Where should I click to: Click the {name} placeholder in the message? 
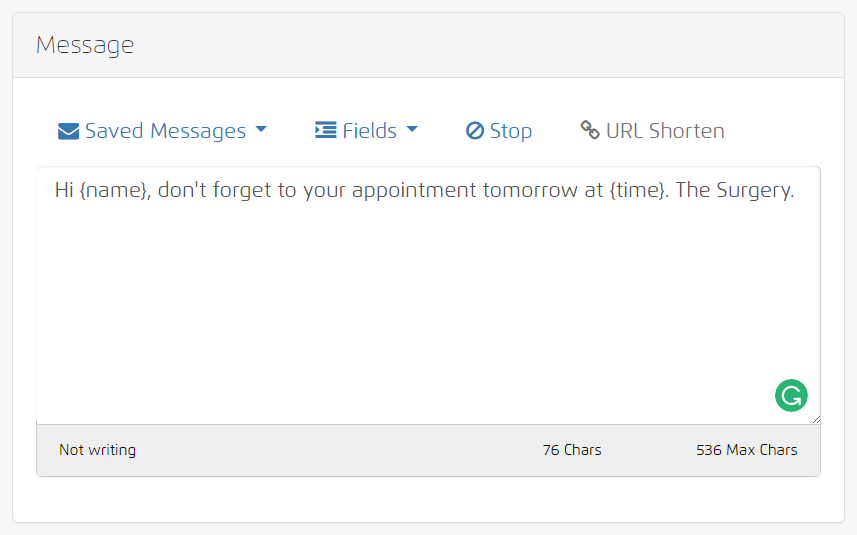click(x=114, y=191)
